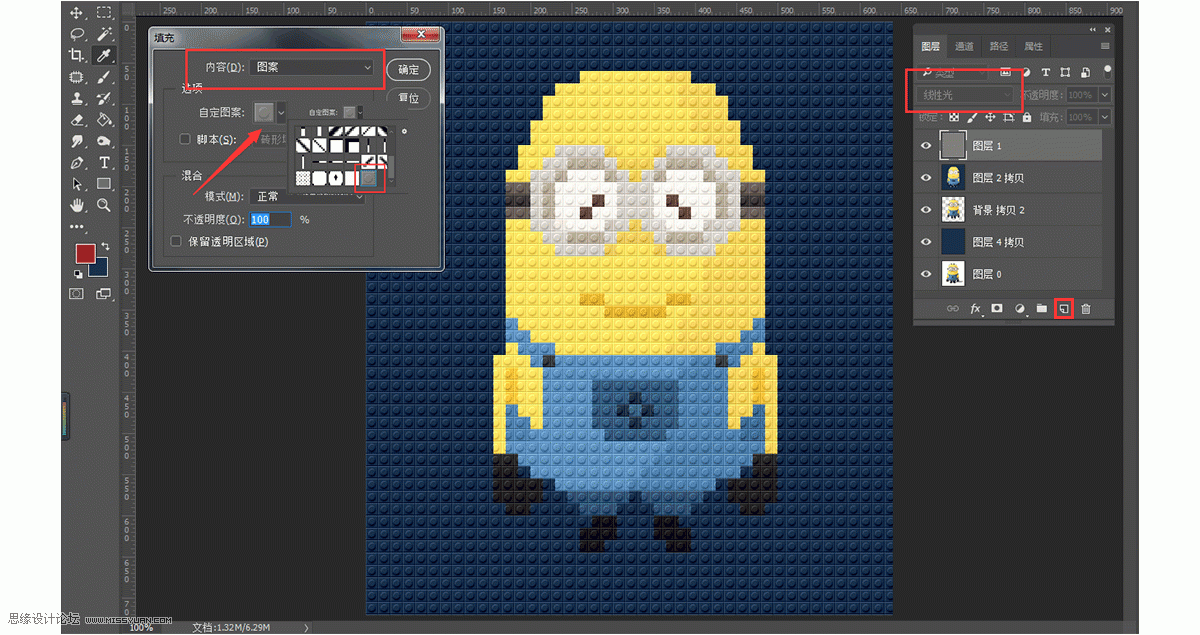The height and width of the screenshot is (635, 1200).
Task: Toggle Quick Mask mode
Action: 77,294
